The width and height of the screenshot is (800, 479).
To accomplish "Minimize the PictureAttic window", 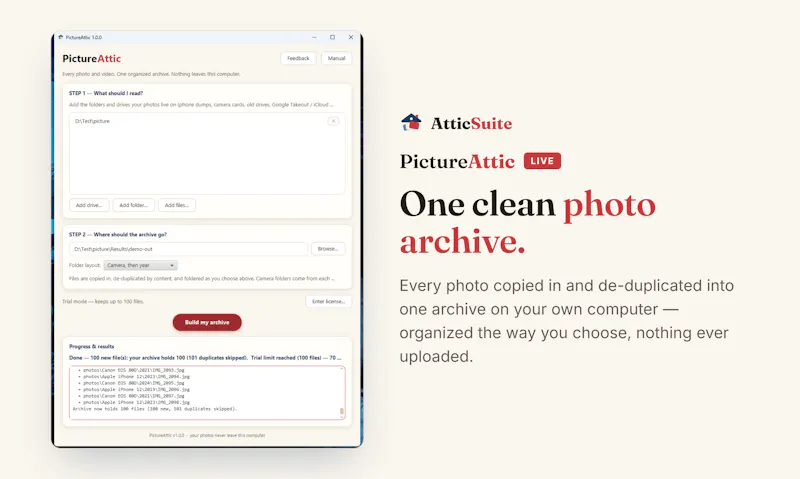I will click(314, 37).
